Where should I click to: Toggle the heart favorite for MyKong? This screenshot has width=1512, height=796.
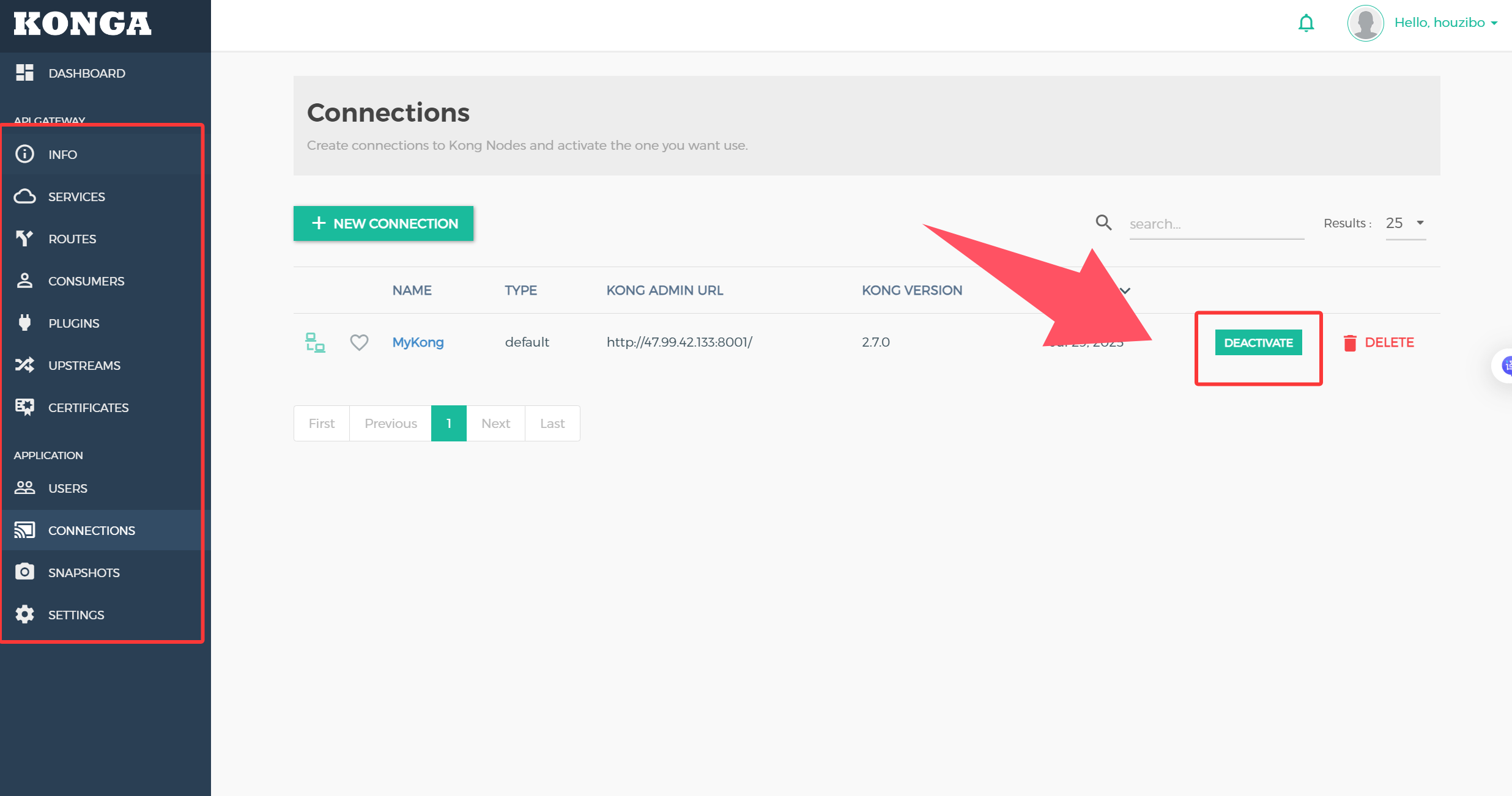pyautogui.click(x=359, y=342)
